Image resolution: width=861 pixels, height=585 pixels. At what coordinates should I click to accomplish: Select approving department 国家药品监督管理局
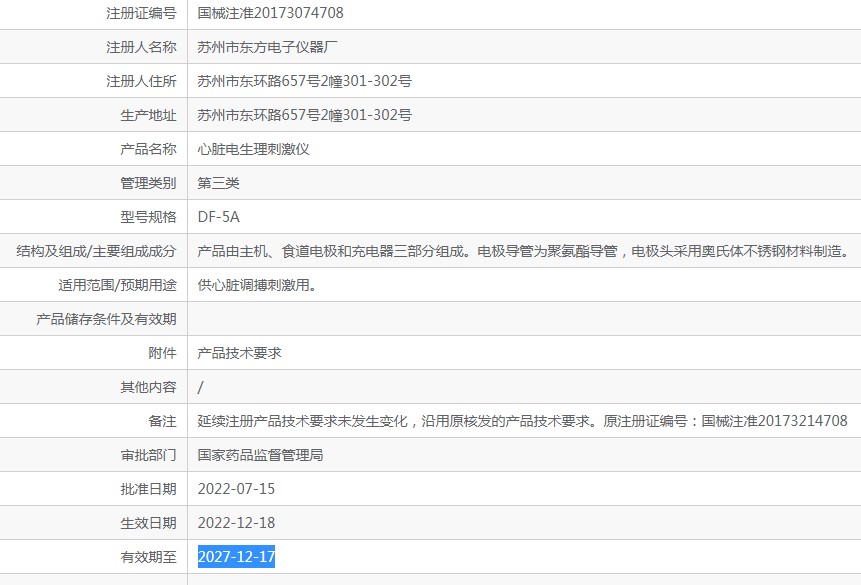(x=260, y=455)
